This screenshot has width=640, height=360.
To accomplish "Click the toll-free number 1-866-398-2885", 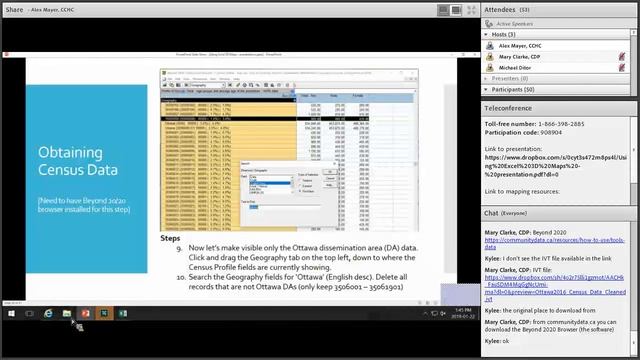I will (561, 124).
